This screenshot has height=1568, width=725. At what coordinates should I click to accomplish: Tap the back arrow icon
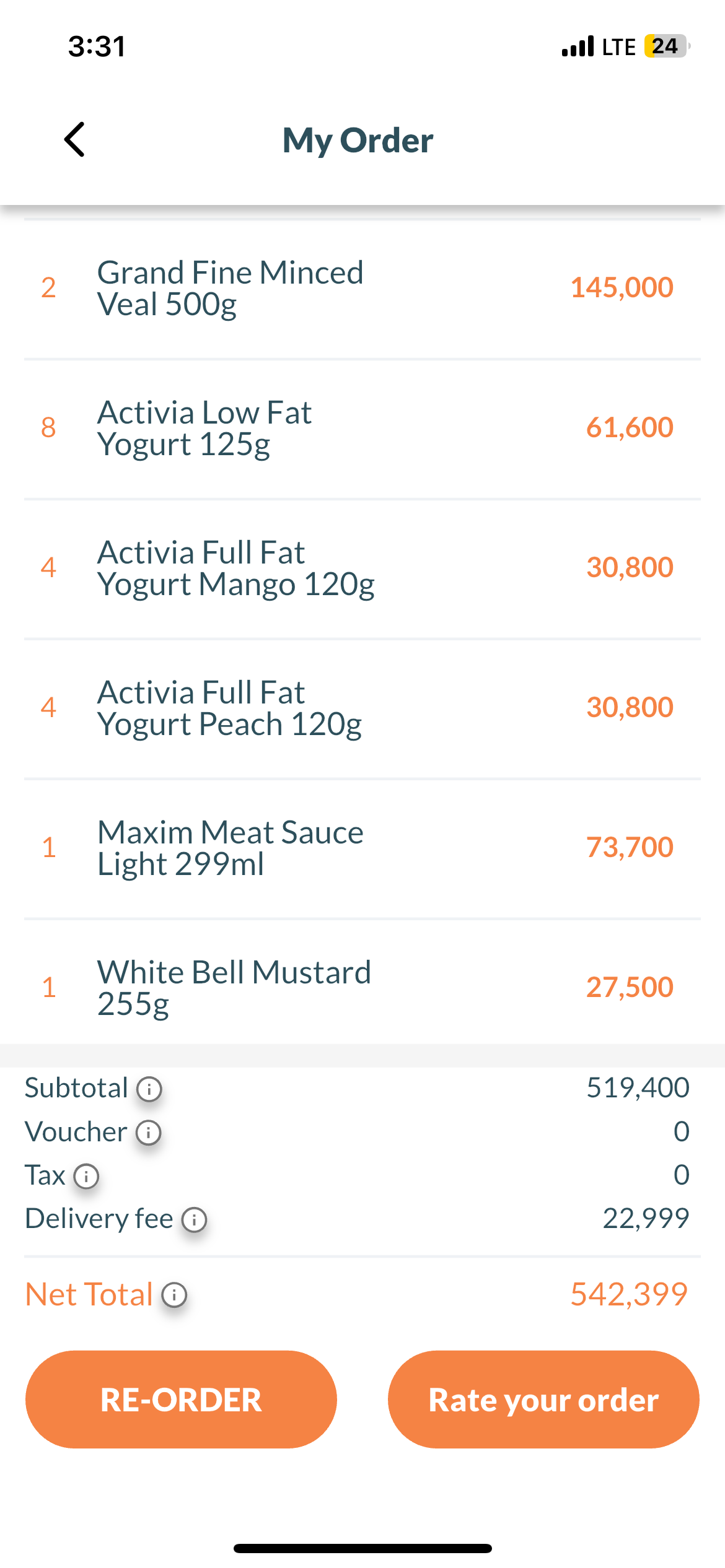coord(75,140)
